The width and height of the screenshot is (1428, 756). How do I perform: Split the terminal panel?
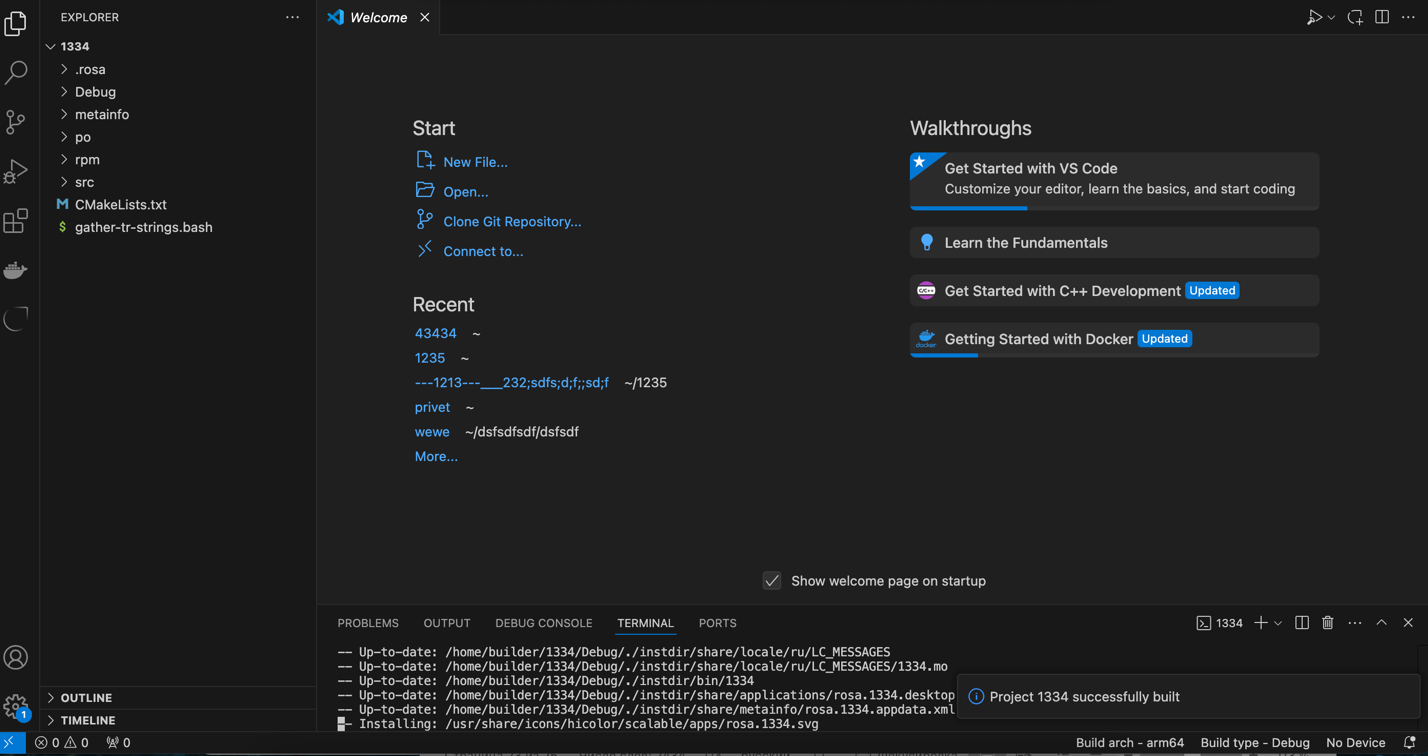1301,623
